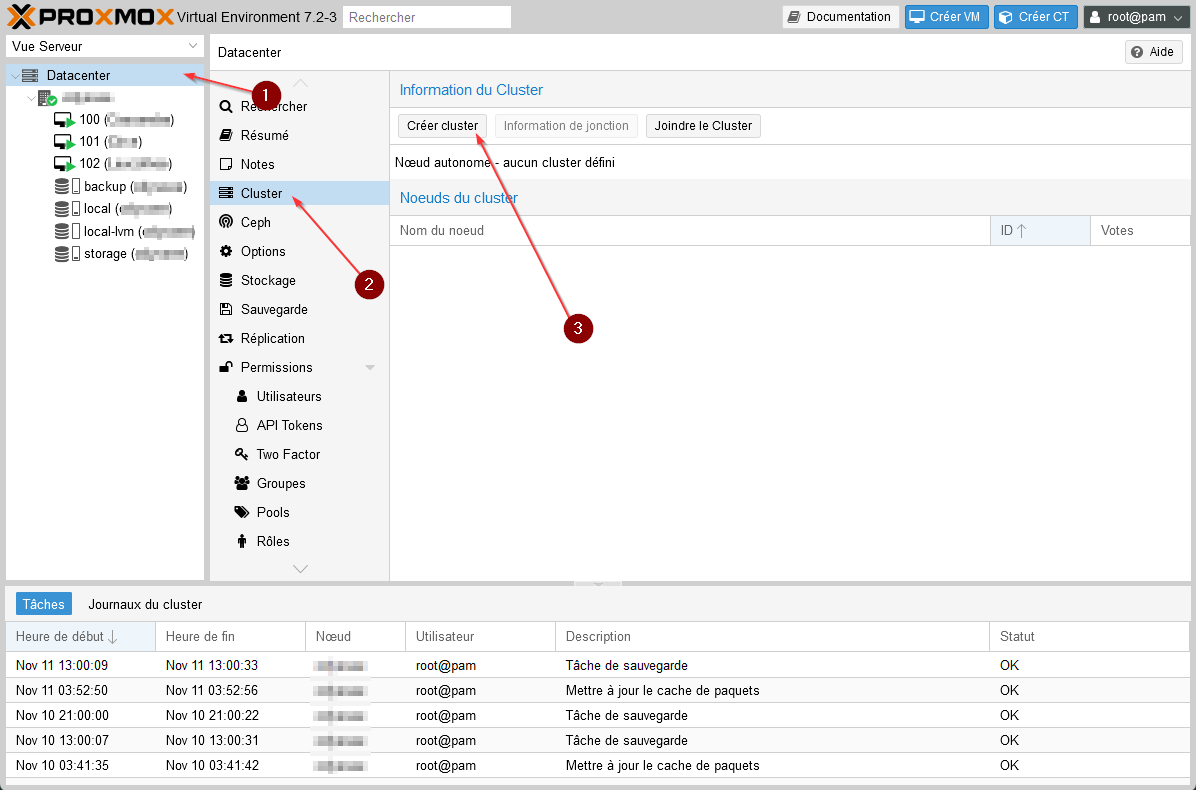This screenshot has width=1196, height=790.
Task: Click the Notes sticky note icon
Action: click(x=226, y=164)
